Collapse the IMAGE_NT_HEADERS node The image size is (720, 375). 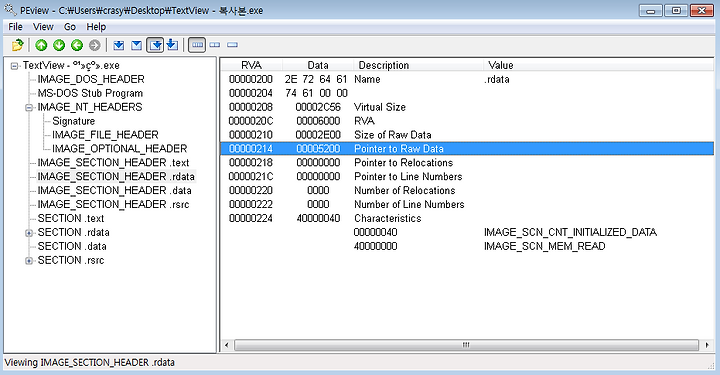tap(29, 108)
